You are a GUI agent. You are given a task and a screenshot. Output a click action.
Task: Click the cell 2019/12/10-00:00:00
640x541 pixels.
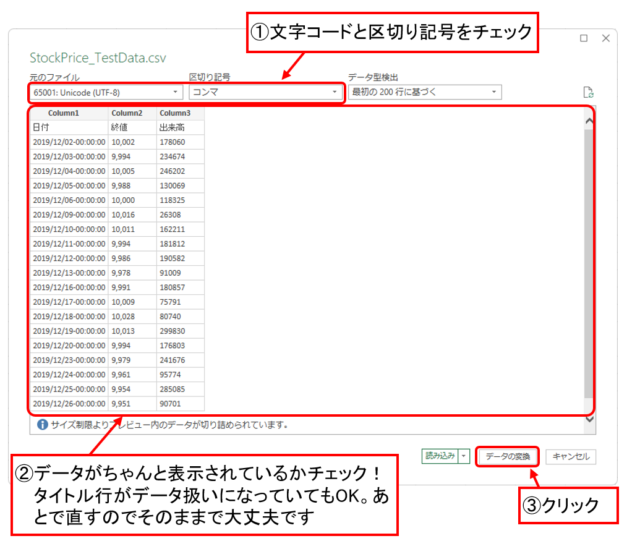click(x=69, y=229)
